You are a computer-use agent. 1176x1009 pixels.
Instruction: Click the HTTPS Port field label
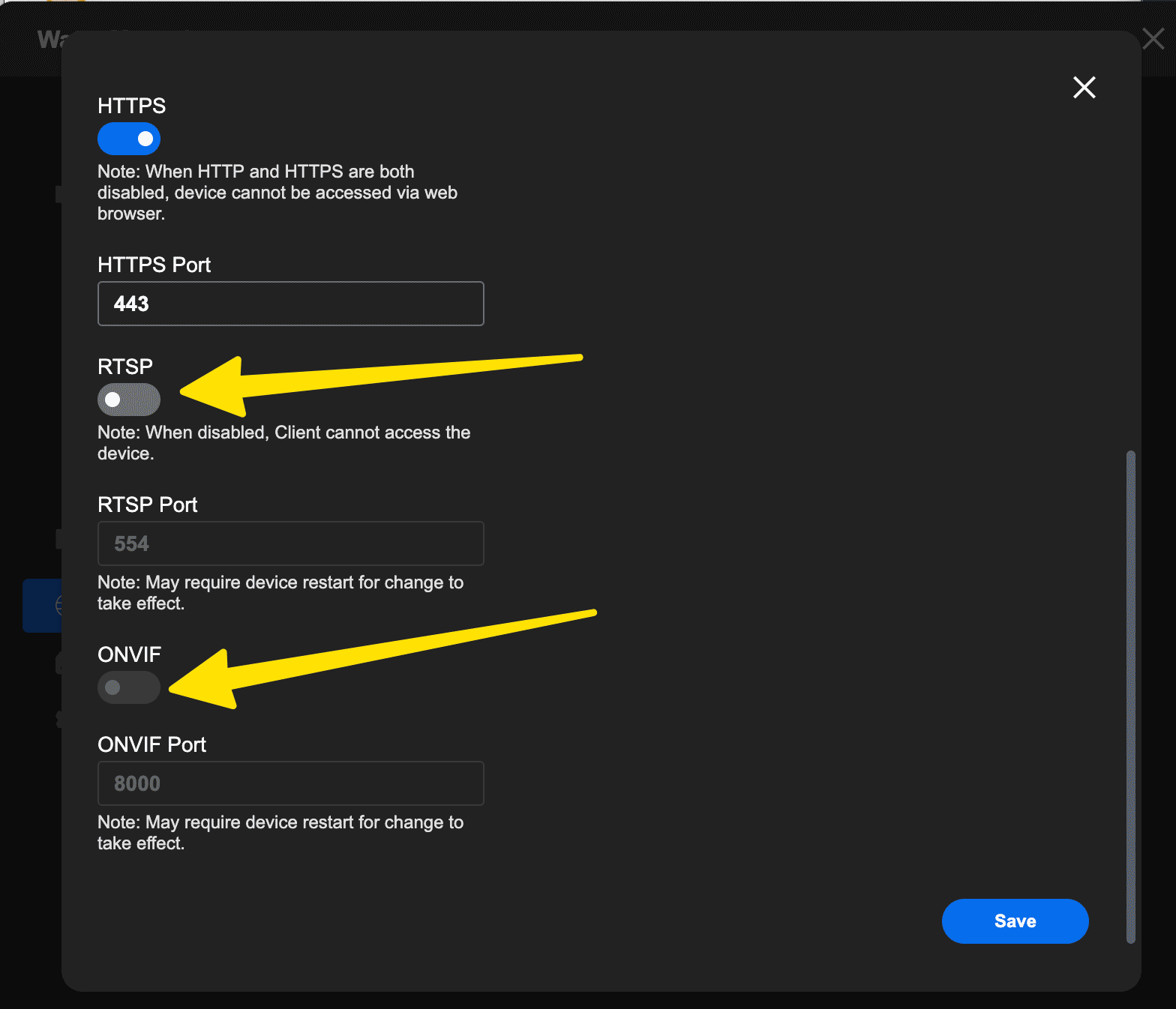coord(154,265)
